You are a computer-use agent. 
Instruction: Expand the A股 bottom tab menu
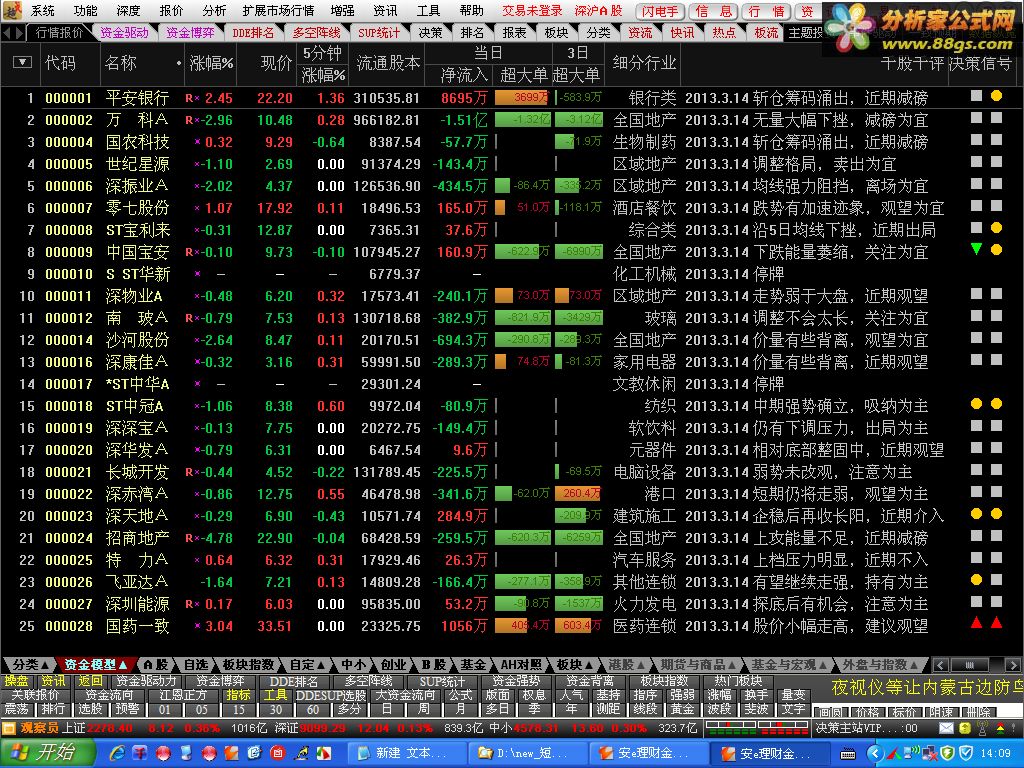[155, 664]
